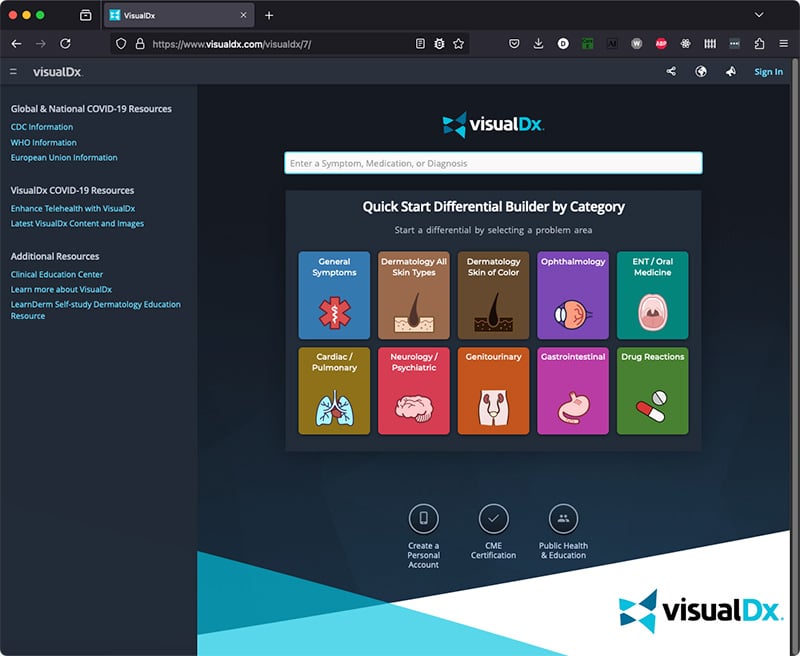Open the gray W circle extension icon
800x656 pixels.
click(x=636, y=44)
